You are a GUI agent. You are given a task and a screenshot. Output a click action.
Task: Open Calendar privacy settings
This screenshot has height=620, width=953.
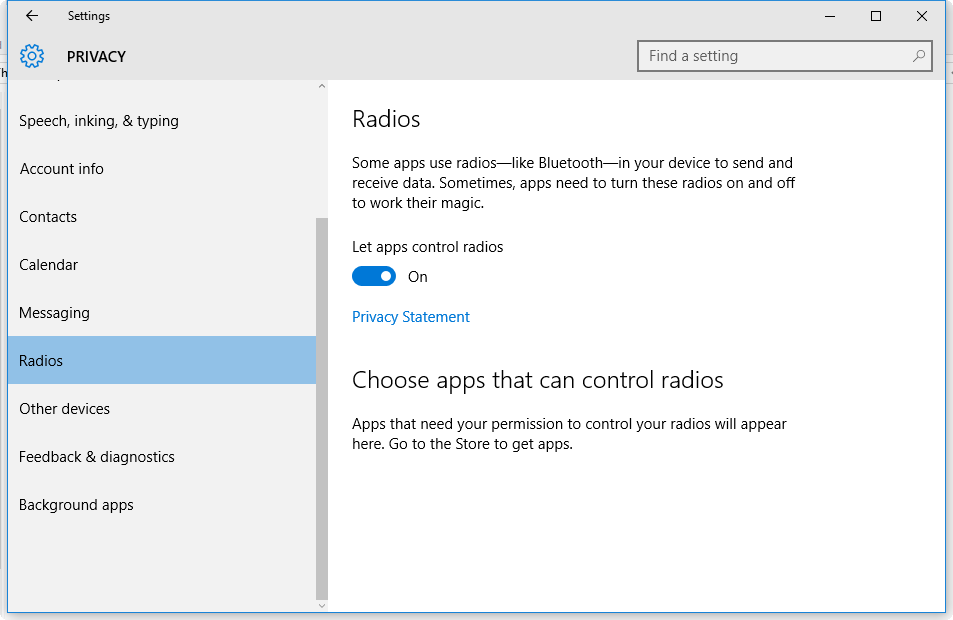click(49, 265)
